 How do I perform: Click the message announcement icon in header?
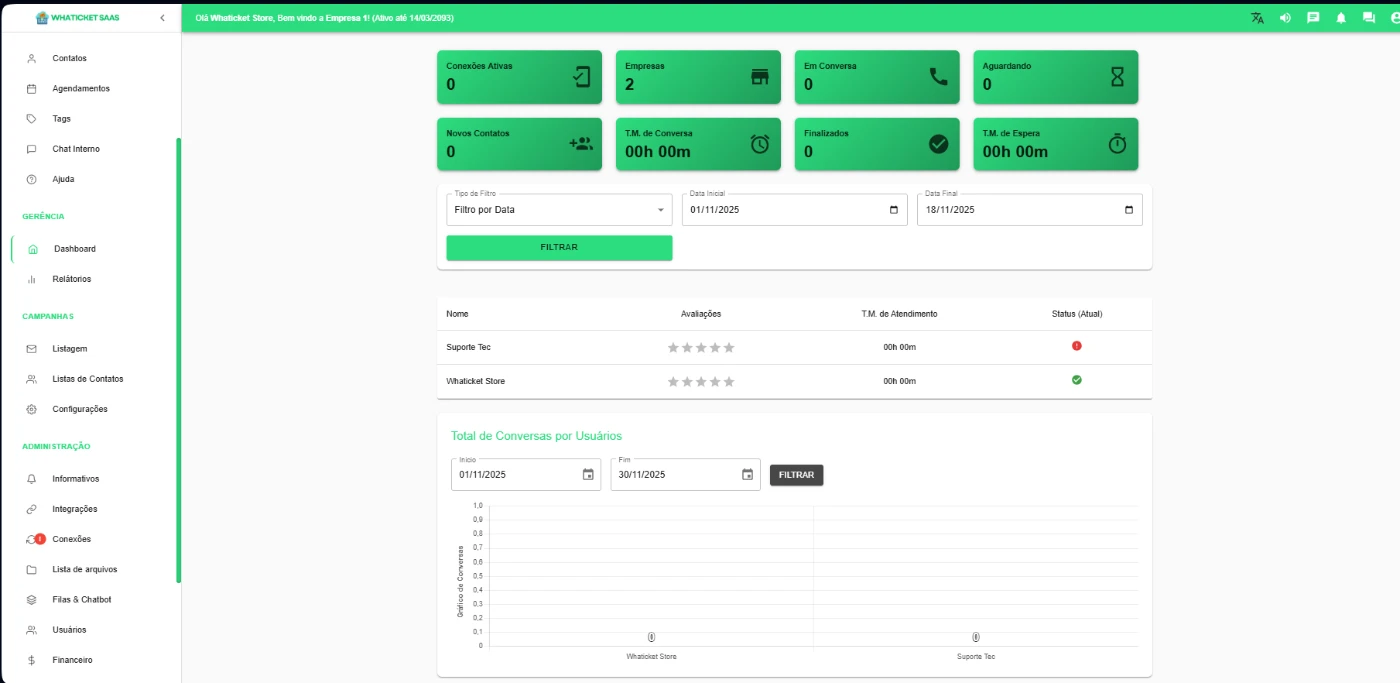click(x=1313, y=18)
